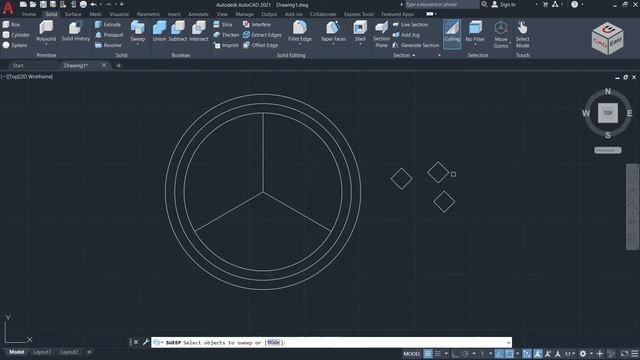This screenshot has width=640, height=360.
Task: Select the Slice tool
Action: pos(223,24)
